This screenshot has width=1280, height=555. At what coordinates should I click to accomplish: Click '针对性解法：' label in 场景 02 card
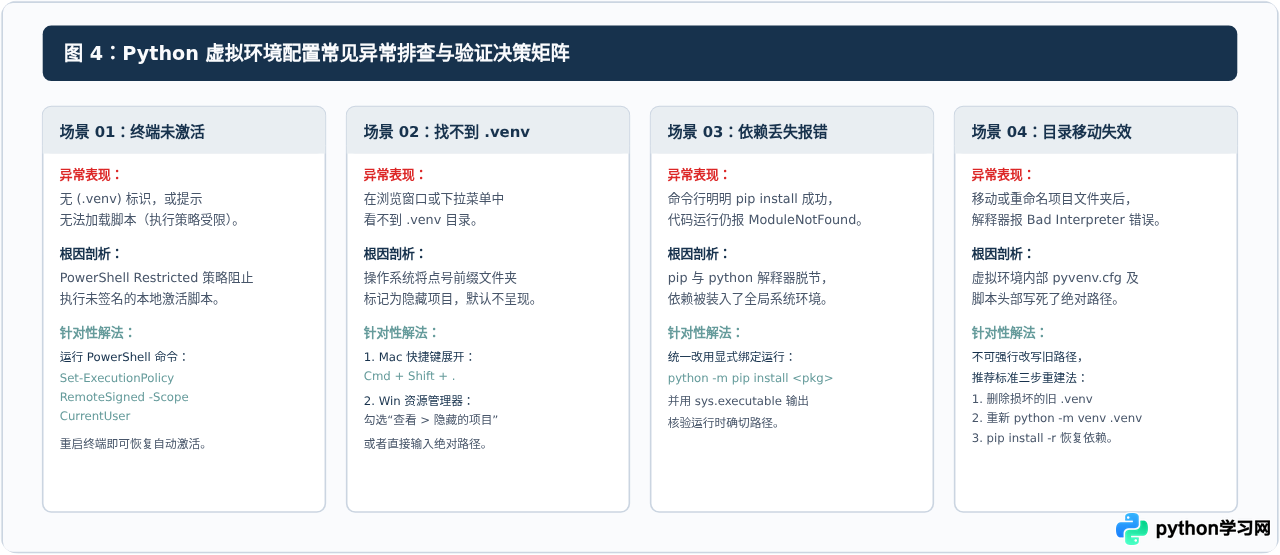click(x=402, y=332)
